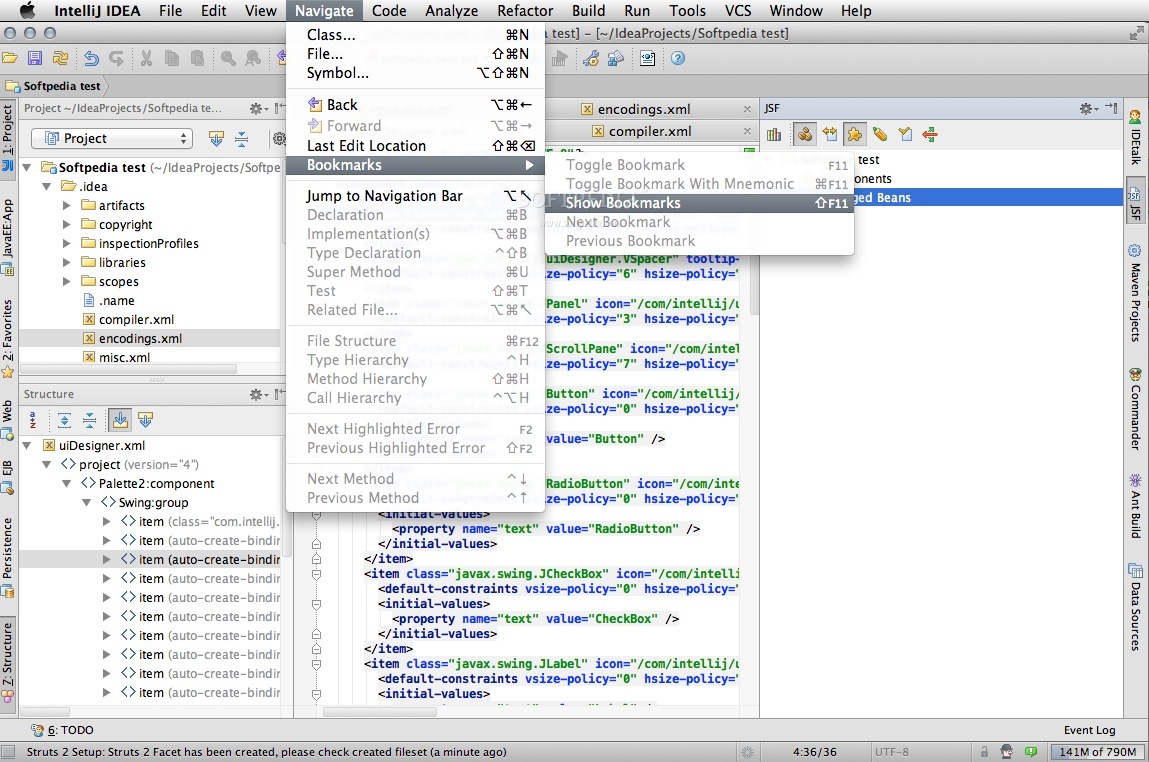Open Project view type dropdown
The width and height of the screenshot is (1149, 762).
[111, 138]
